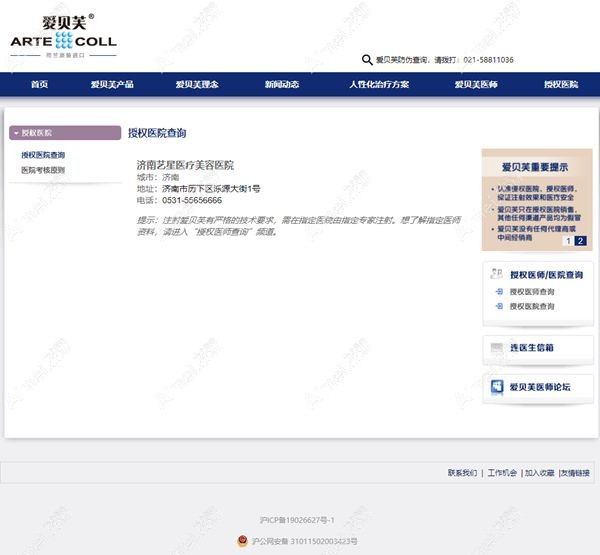Viewport: 600px width, 555px height.
Task: Open 沪公网安备 31011502003423号 link
Action: click(305, 541)
